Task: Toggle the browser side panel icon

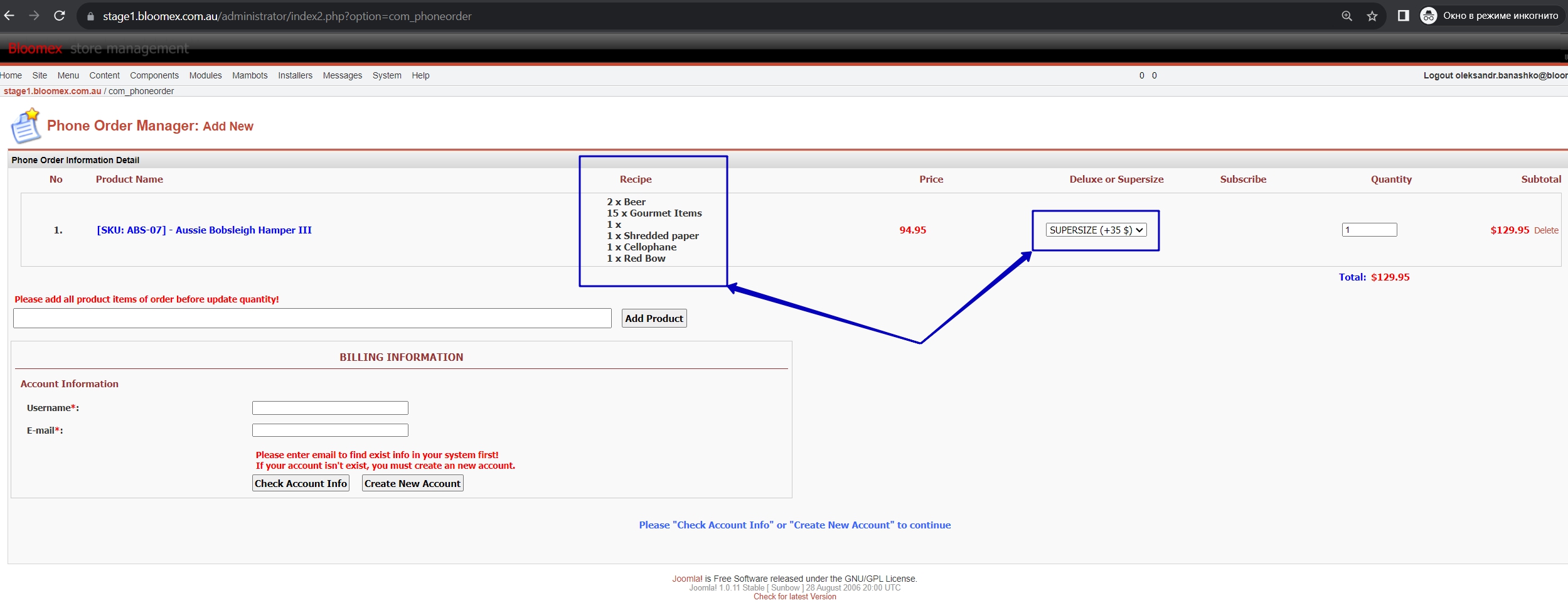Action: point(1404,16)
